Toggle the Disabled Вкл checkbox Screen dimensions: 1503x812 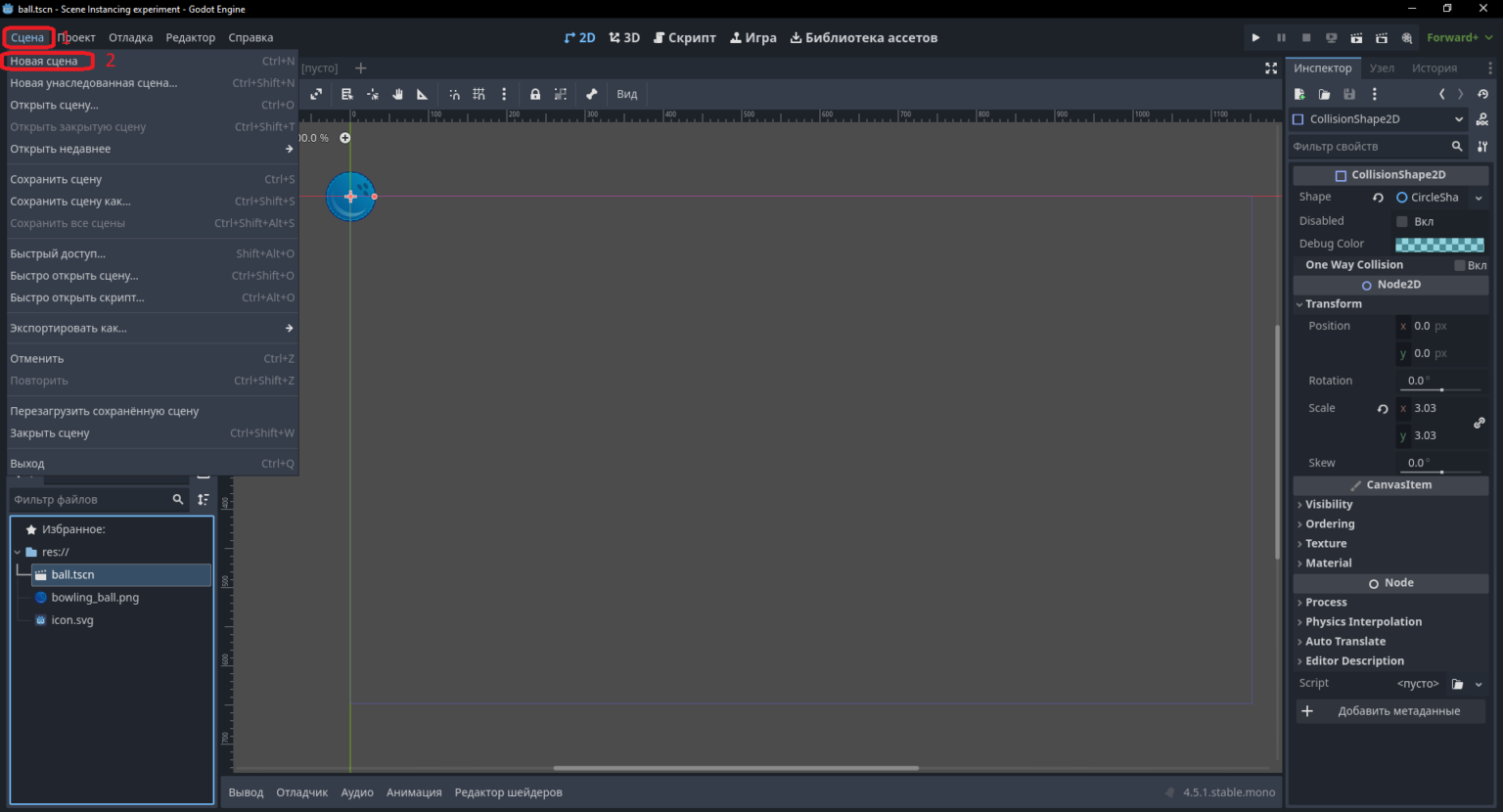(x=1402, y=221)
